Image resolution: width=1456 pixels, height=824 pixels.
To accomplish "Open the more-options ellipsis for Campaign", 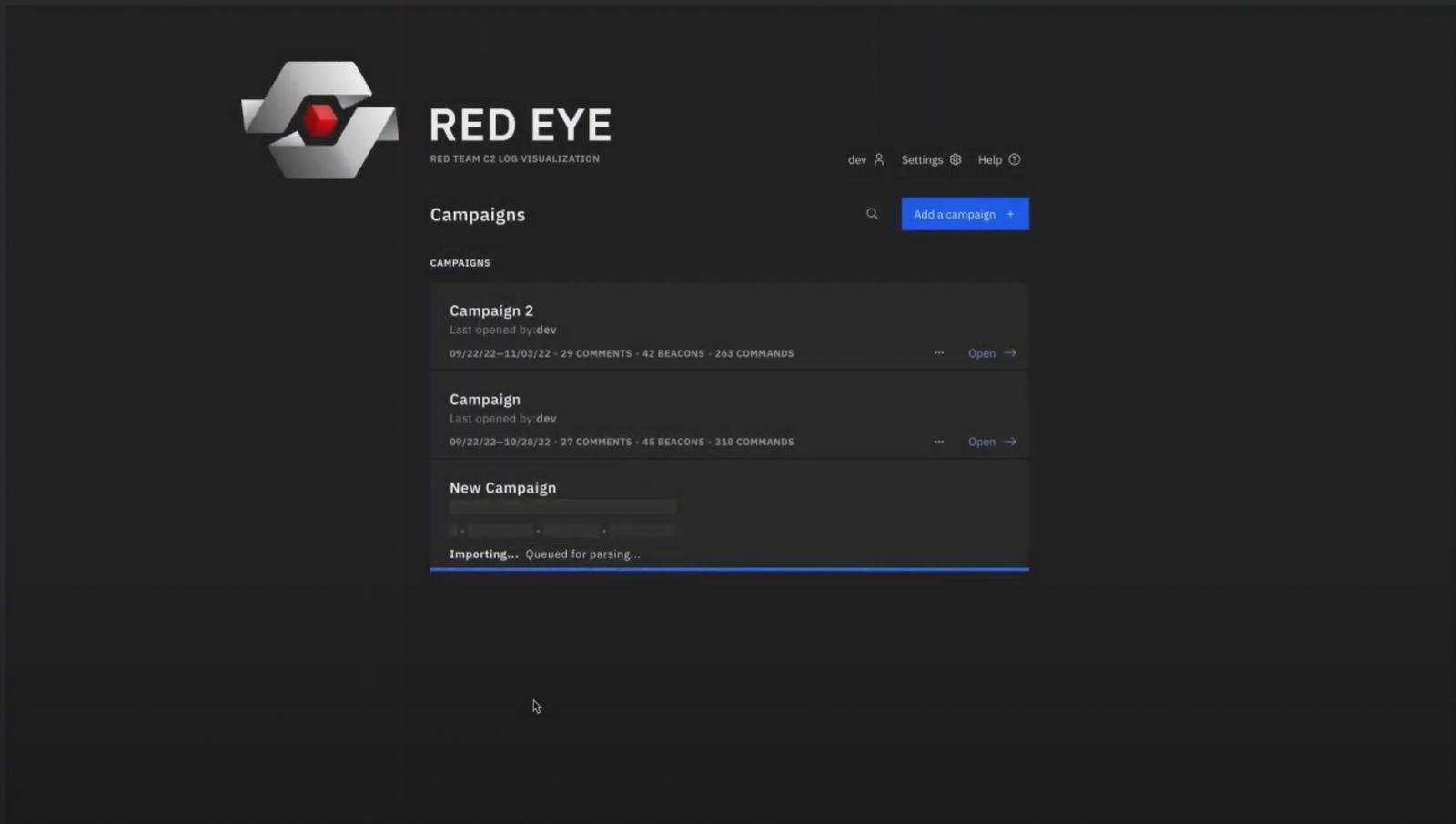I will (x=939, y=442).
